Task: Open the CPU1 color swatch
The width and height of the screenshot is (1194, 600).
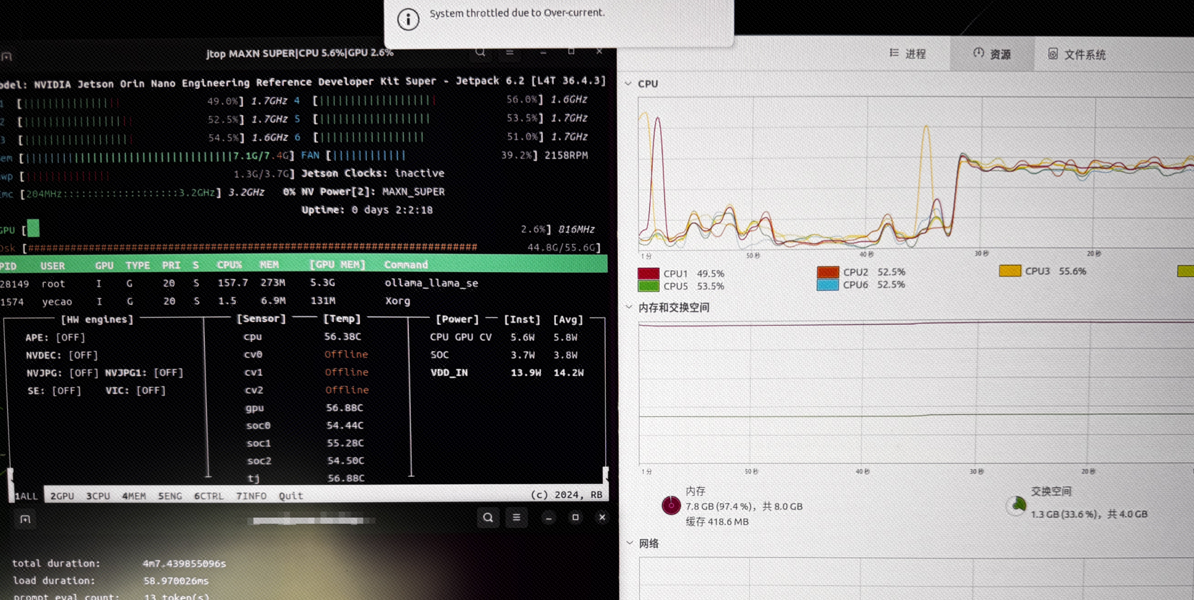Action: (649, 273)
